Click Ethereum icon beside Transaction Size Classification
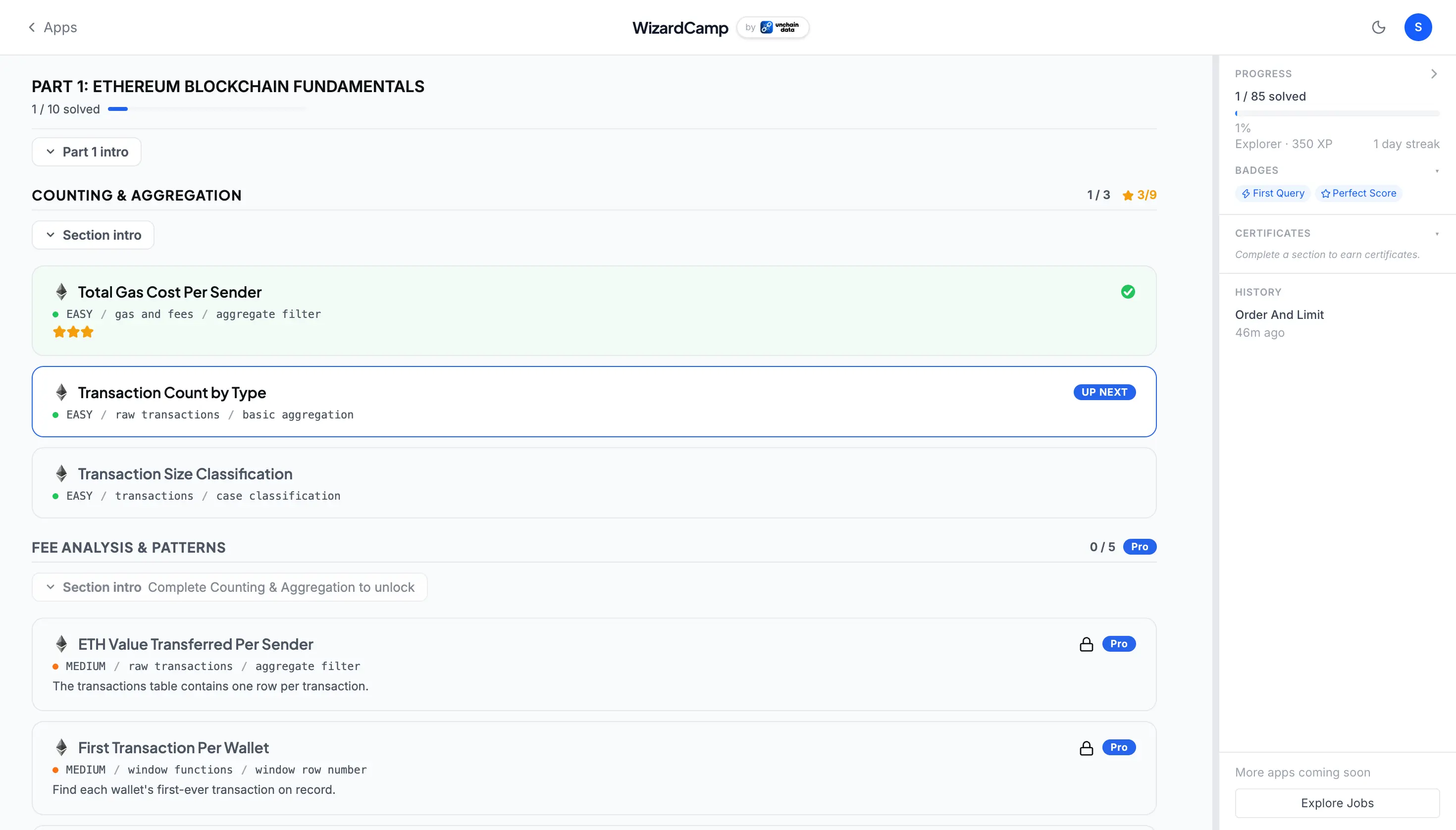 pos(61,474)
